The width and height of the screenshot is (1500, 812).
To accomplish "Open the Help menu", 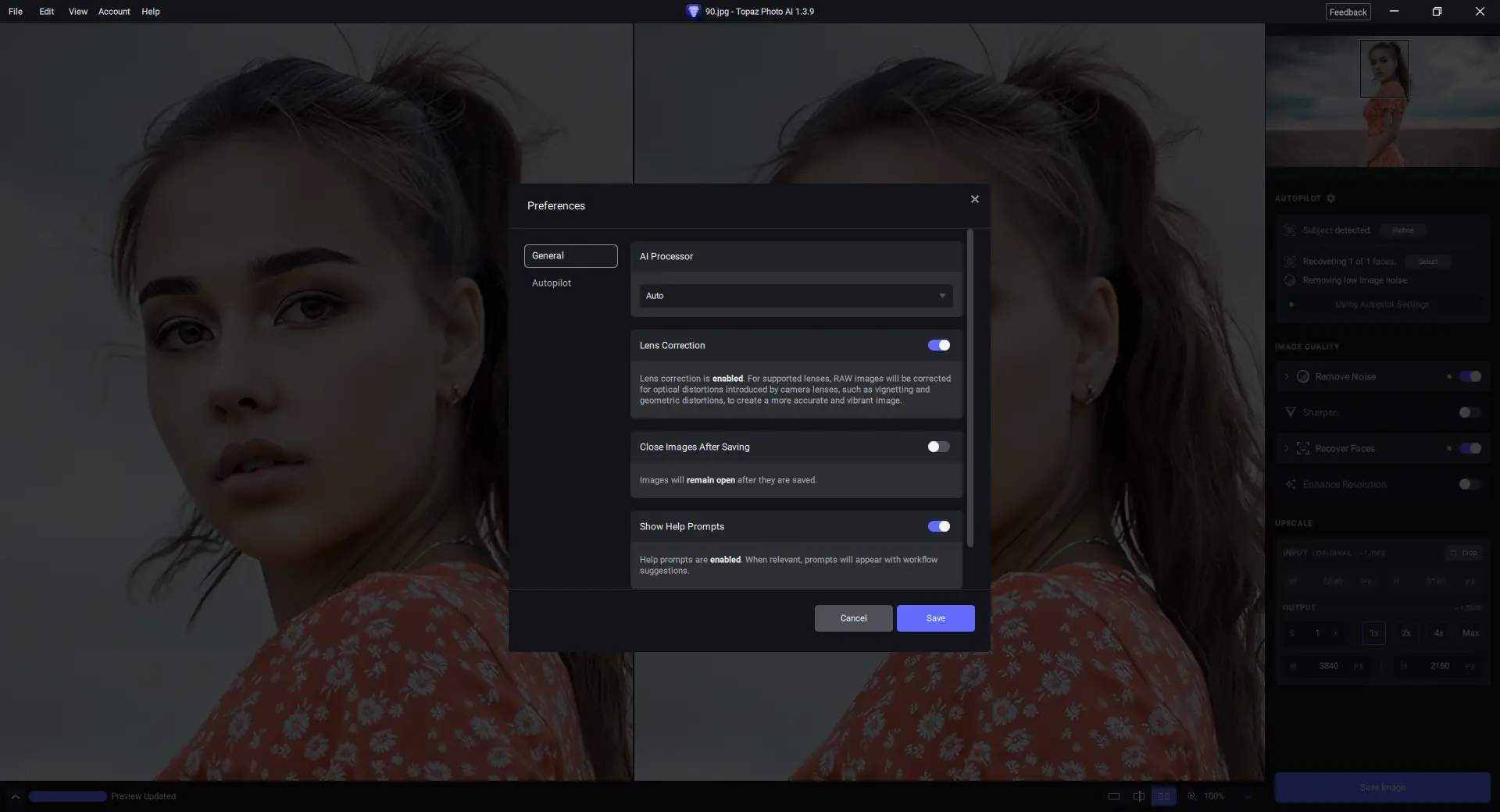I will click(151, 12).
